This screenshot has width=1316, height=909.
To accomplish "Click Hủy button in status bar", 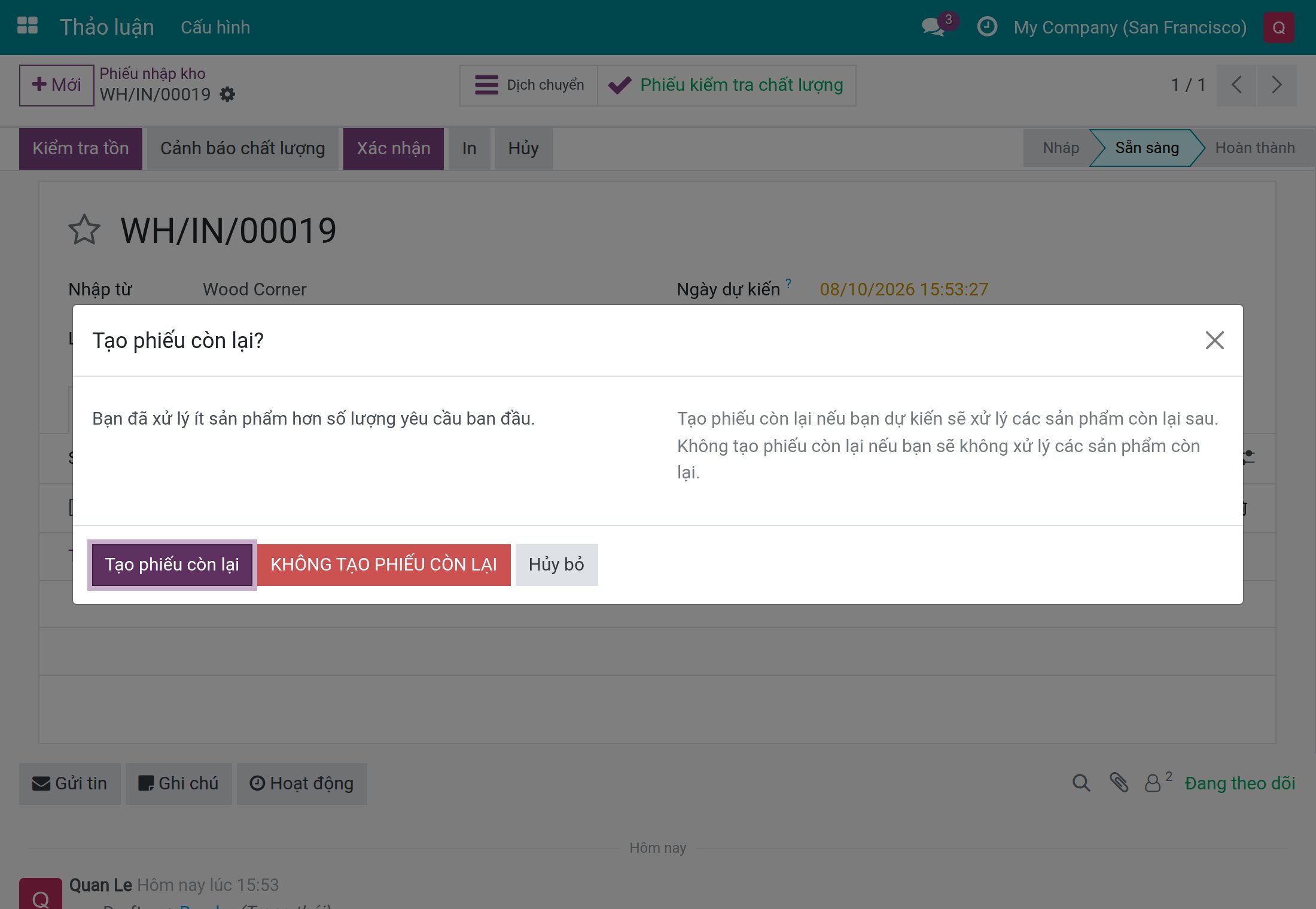I will click(523, 148).
